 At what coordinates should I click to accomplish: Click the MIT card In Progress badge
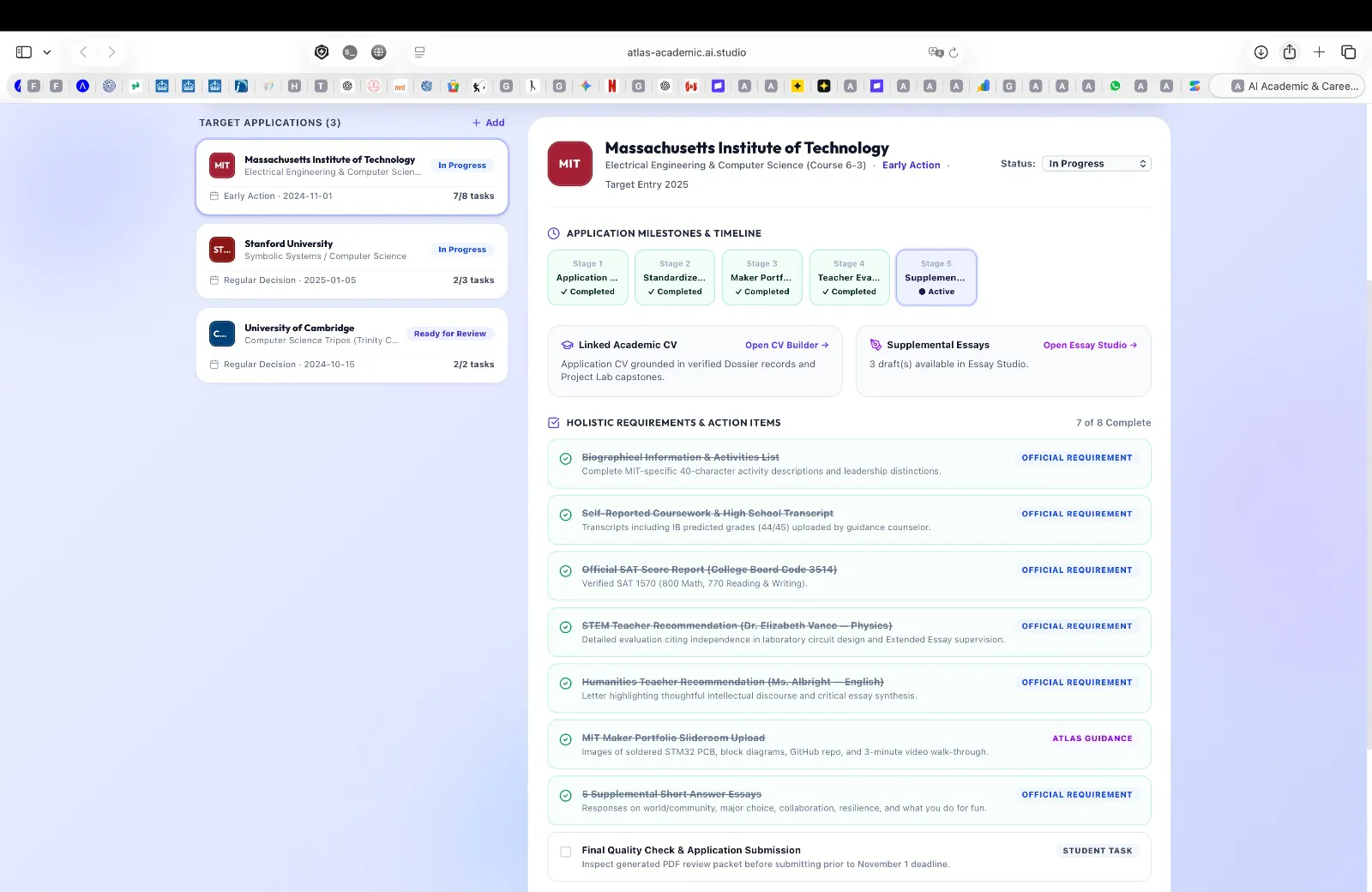(462, 166)
